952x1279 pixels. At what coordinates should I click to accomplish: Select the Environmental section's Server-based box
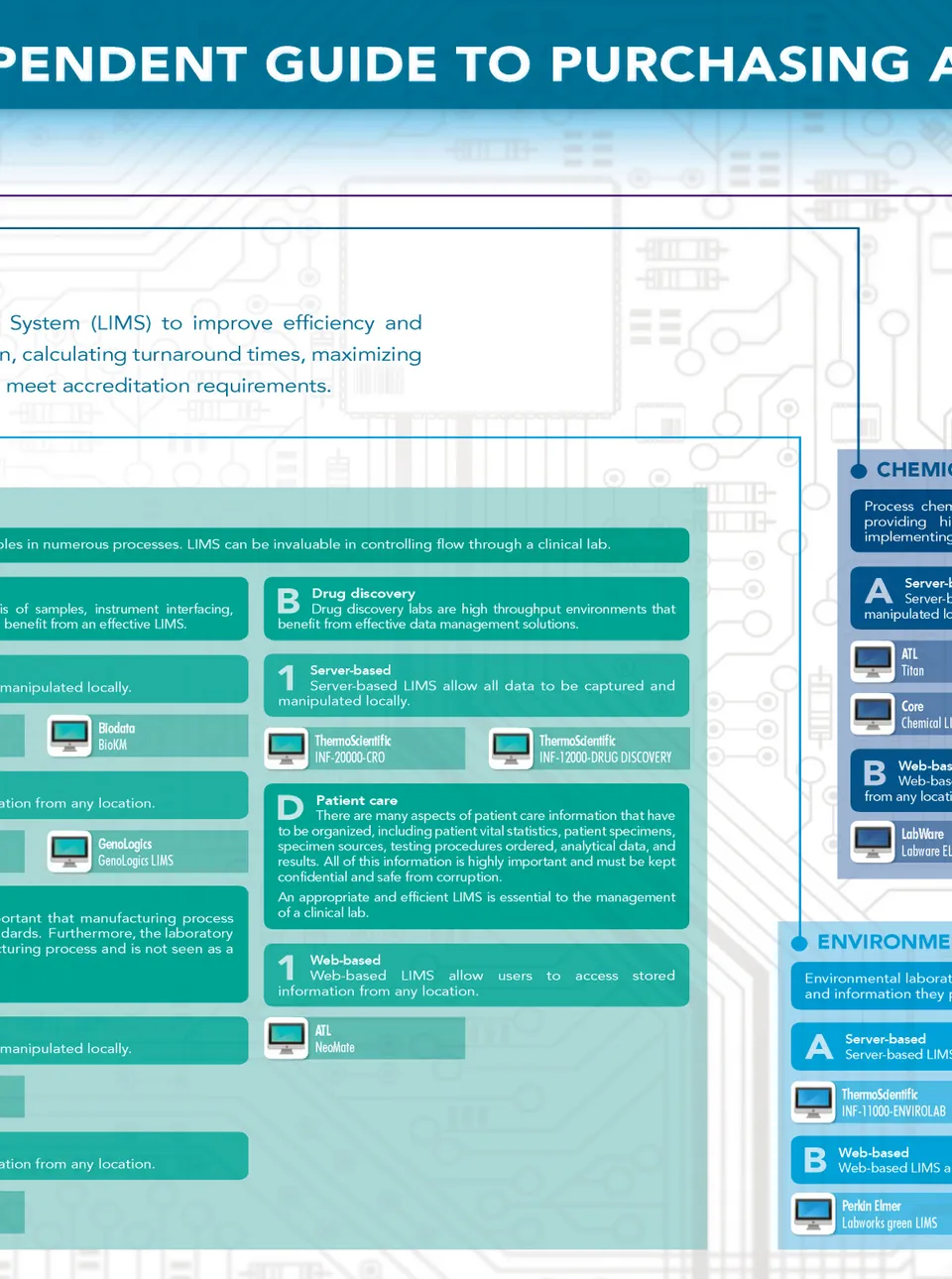click(873, 1046)
